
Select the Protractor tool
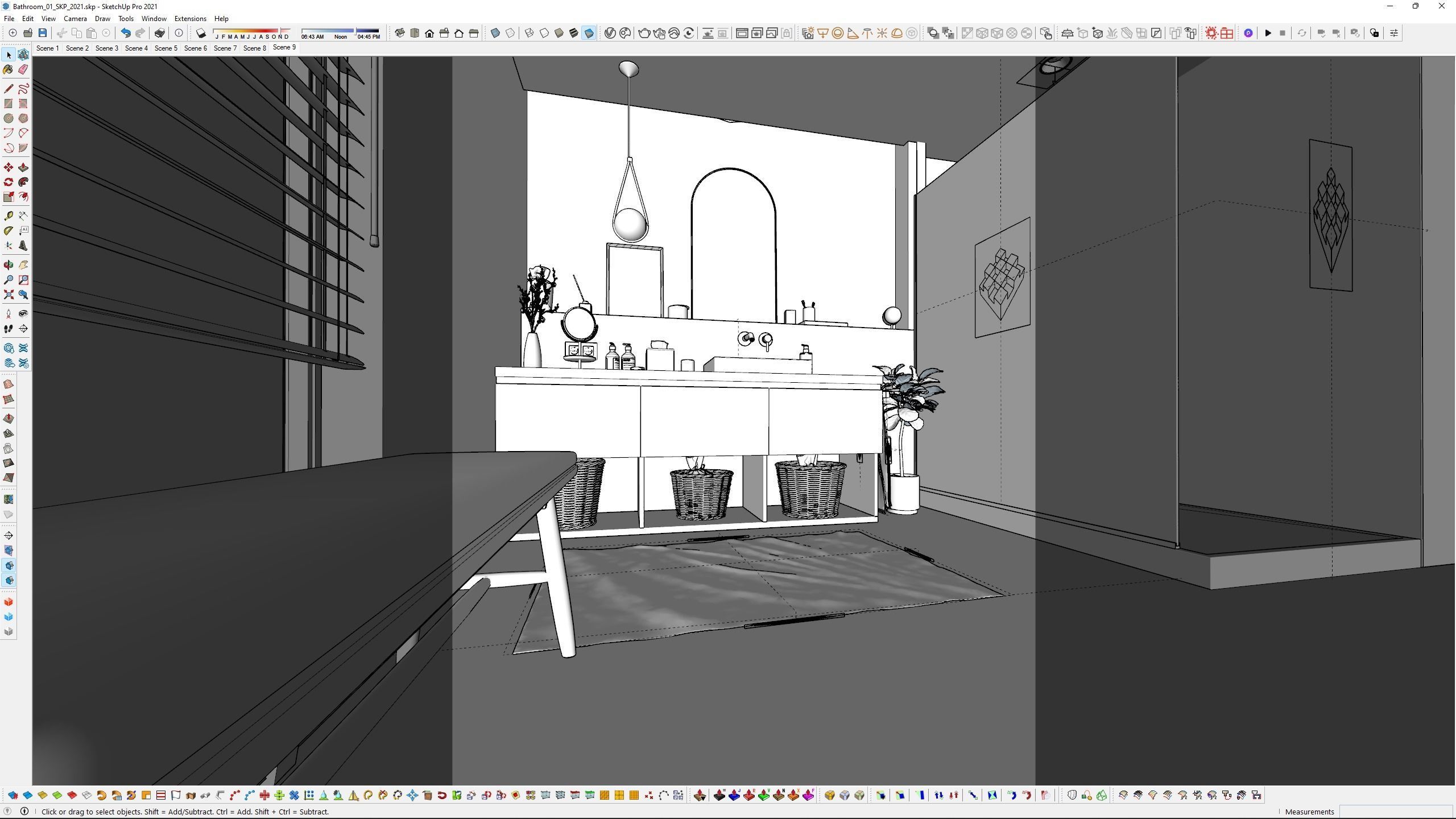pyautogui.click(x=9, y=231)
